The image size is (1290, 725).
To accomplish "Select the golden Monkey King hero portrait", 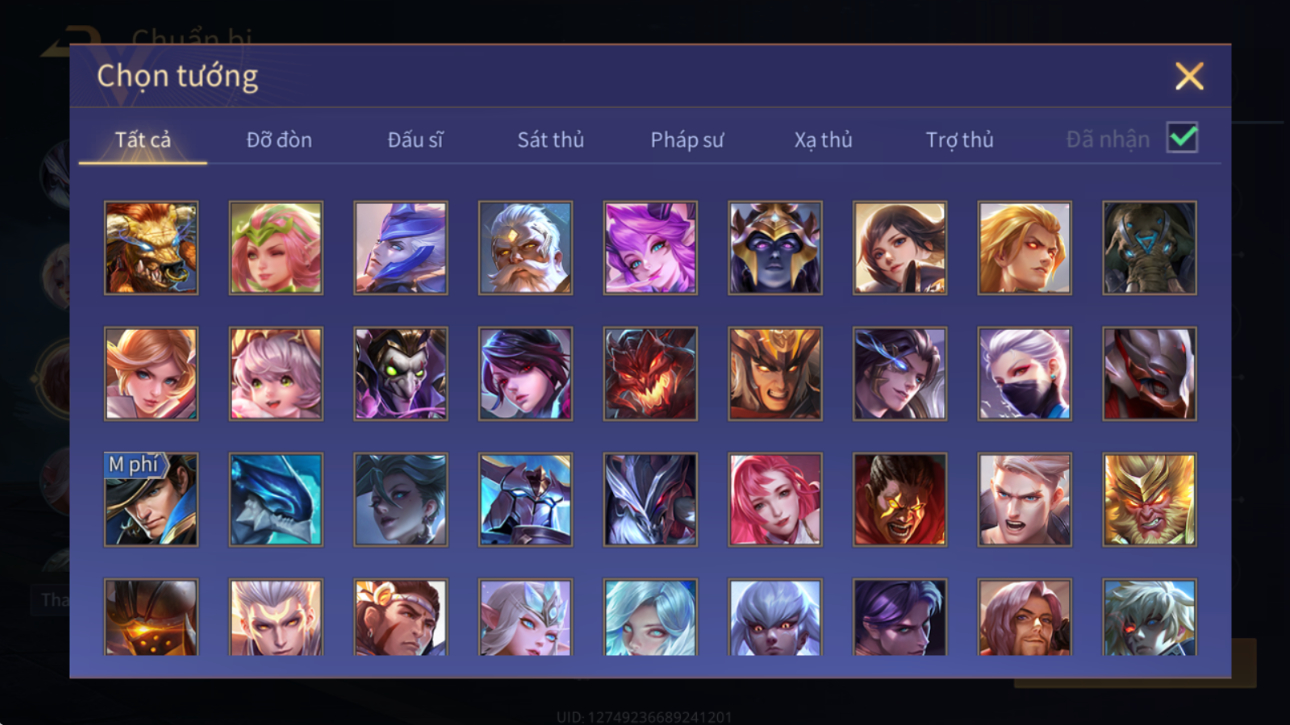I will click(x=1149, y=500).
